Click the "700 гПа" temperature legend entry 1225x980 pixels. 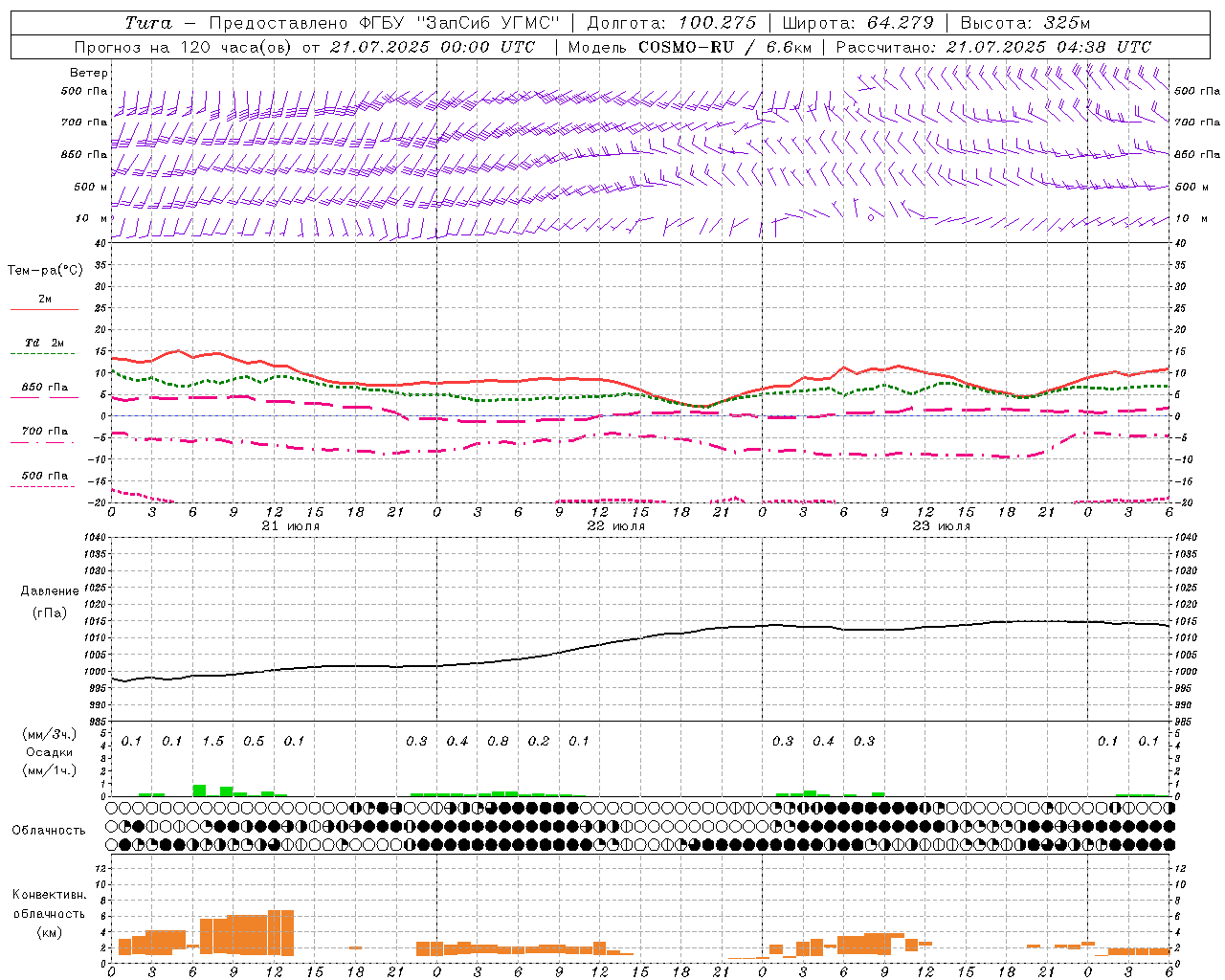tap(45, 432)
